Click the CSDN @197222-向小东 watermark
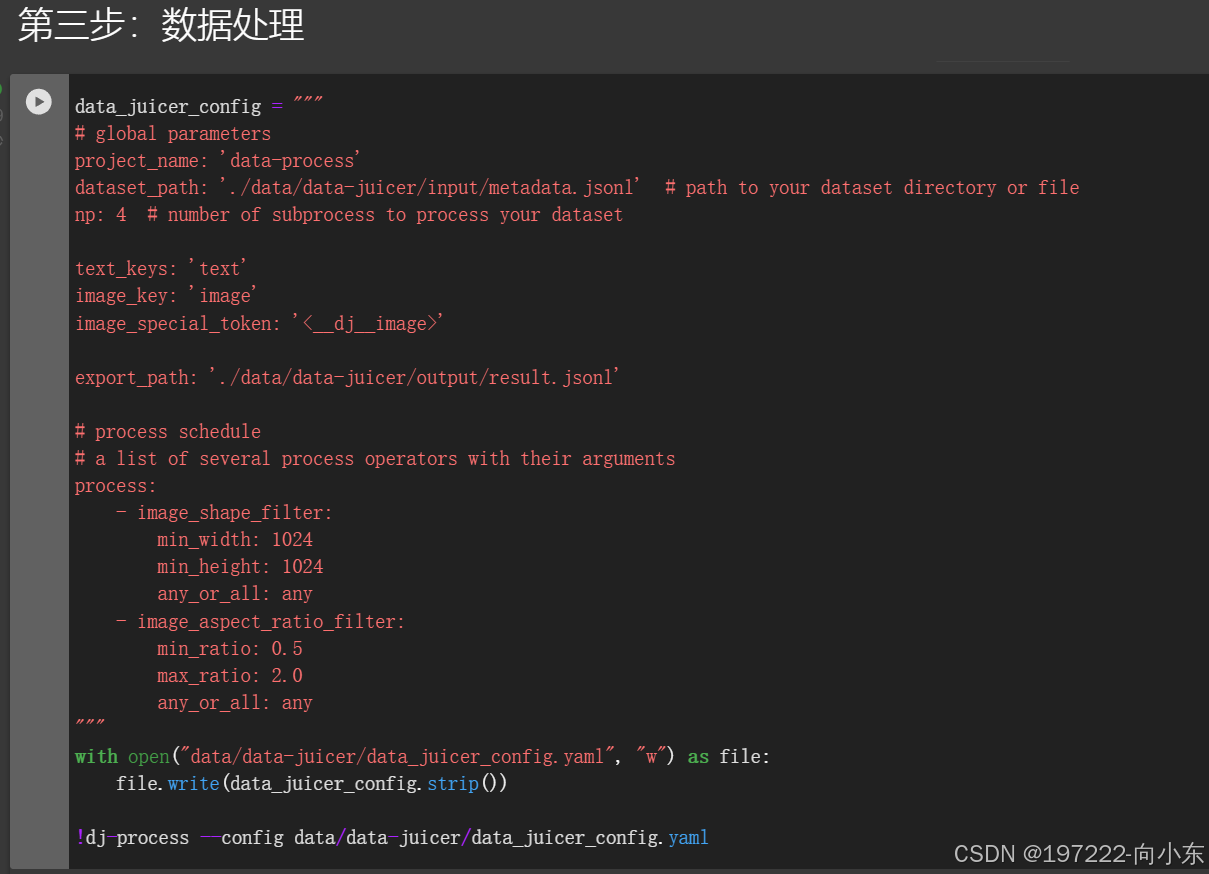 (x=1077, y=854)
